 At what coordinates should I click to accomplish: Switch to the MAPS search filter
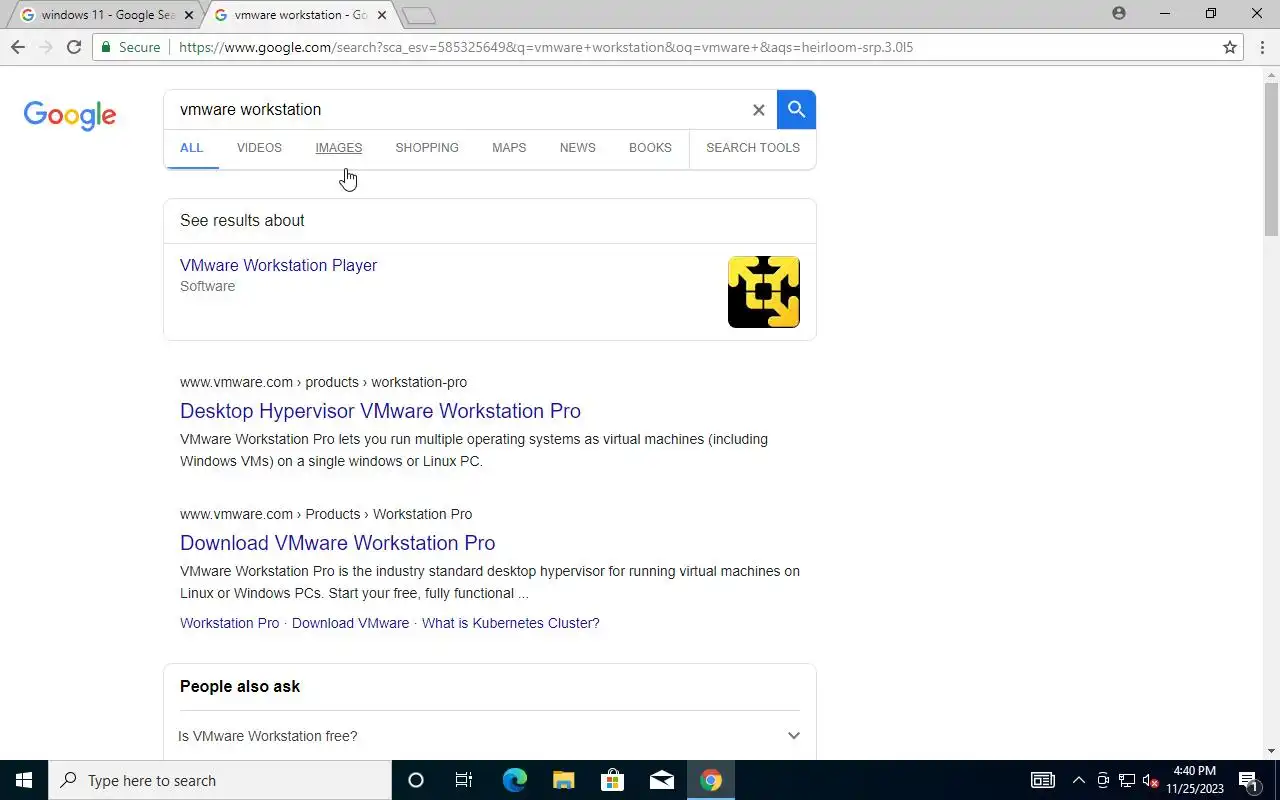click(509, 148)
